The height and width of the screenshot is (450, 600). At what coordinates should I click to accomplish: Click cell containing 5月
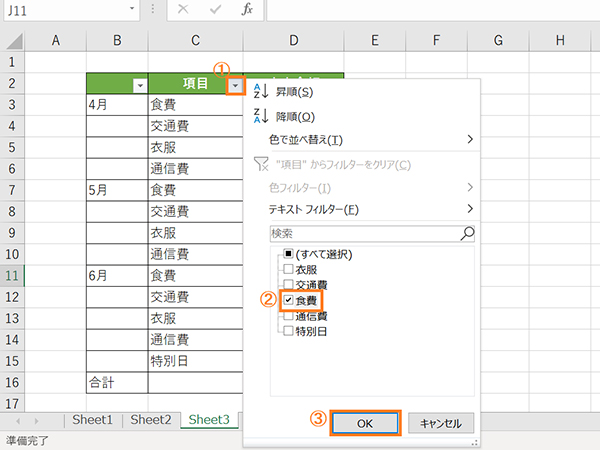pos(117,190)
